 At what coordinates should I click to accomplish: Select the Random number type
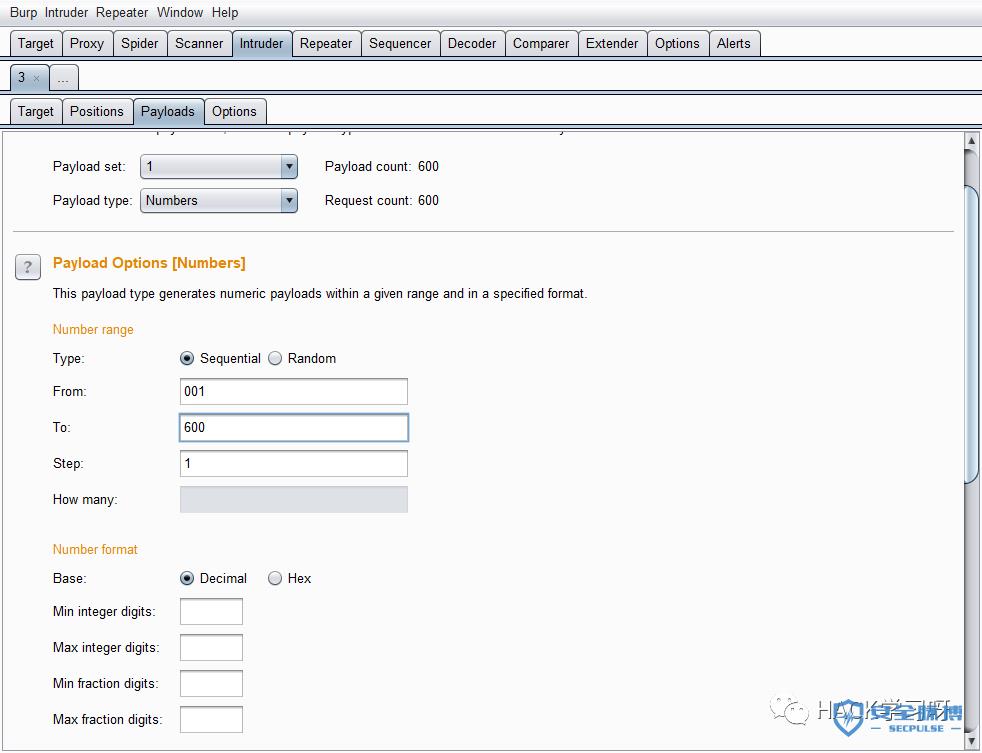click(x=275, y=358)
